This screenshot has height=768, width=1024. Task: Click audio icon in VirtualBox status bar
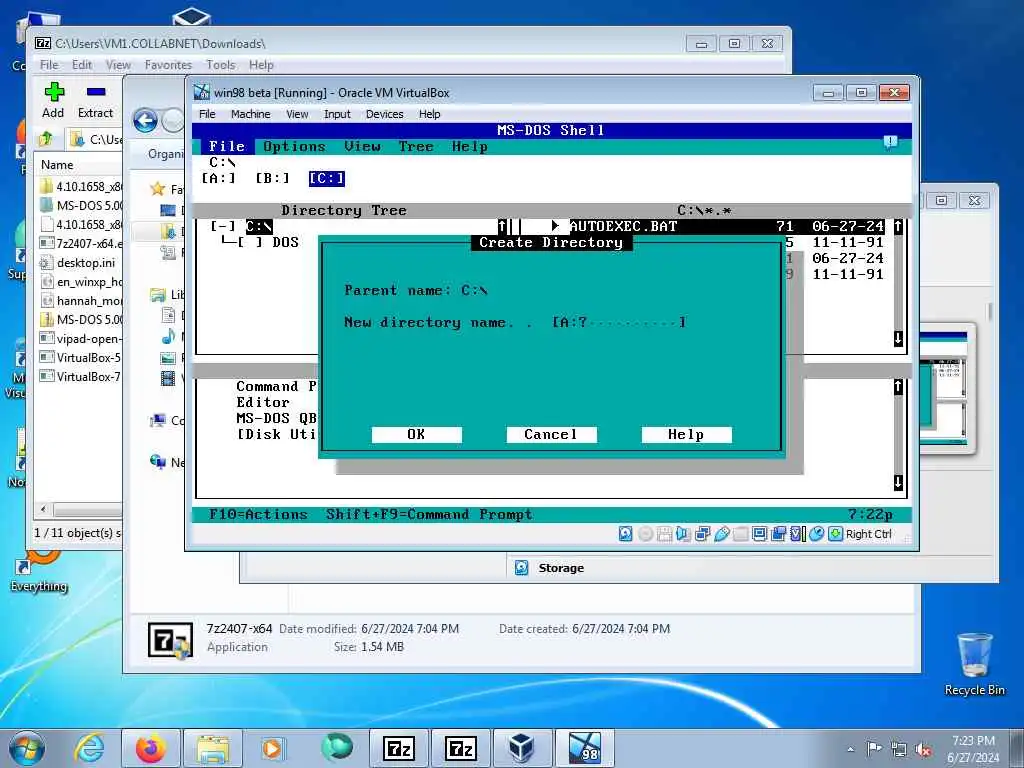pos(683,534)
